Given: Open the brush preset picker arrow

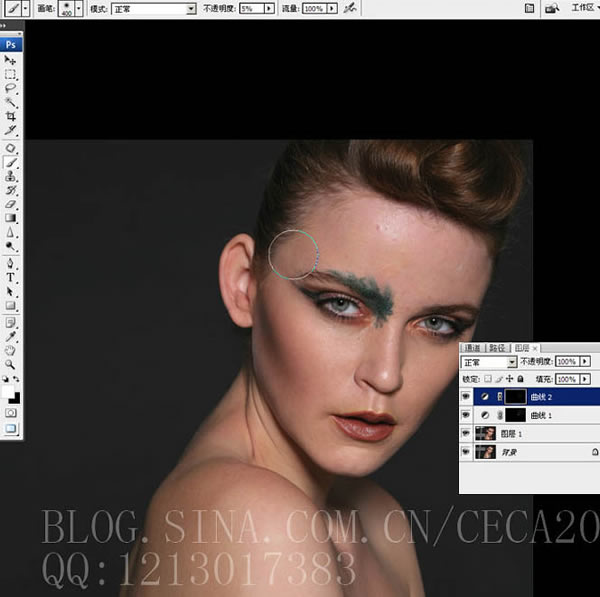Looking at the screenshot, I should 79,8.
